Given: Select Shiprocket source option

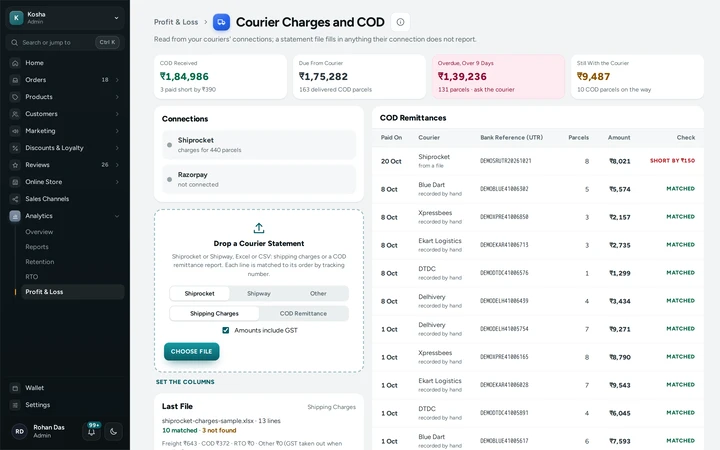Looking at the screenshot, I should coord(199,293).
